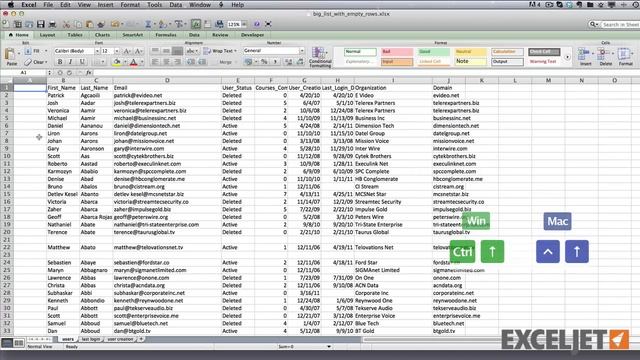Click cell with patrick@evideo.net
This screenshot has width=640, height=360.
point(167,96)
